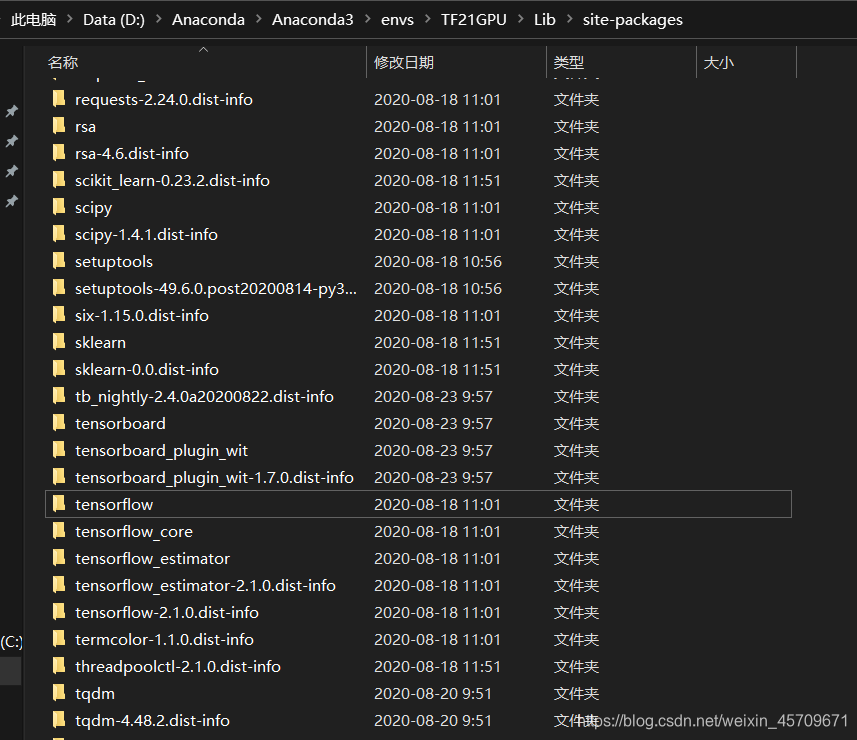The width and height of the screenshot is (857, 740).
Task: Navigate to TF21GPU breadcrumb
Action: pyautogui.click(x=474, y=20)
